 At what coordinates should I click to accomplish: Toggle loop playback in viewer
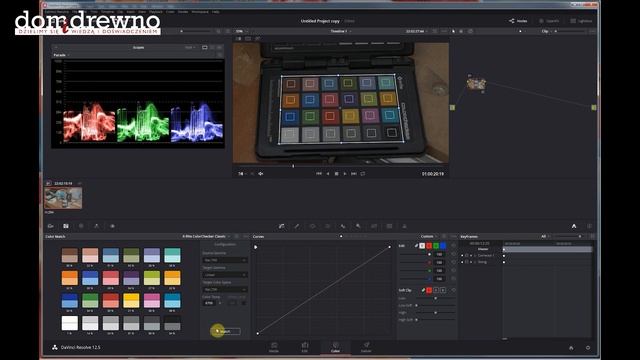363,174
